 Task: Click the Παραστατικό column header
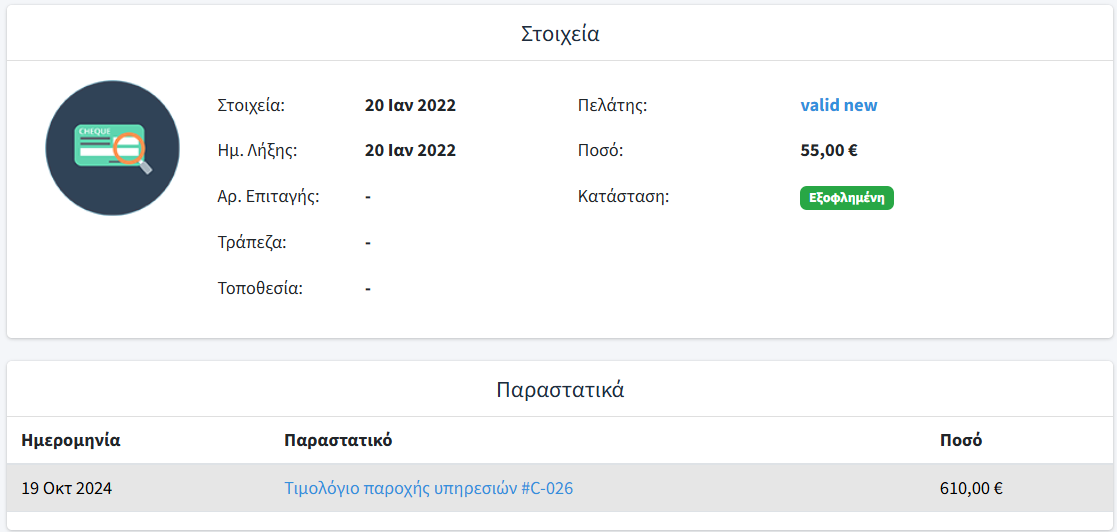[338, 440]
